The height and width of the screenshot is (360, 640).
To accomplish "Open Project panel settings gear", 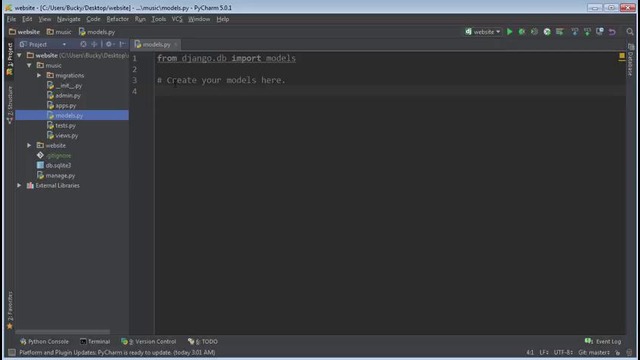I will (x=109, y=44).
